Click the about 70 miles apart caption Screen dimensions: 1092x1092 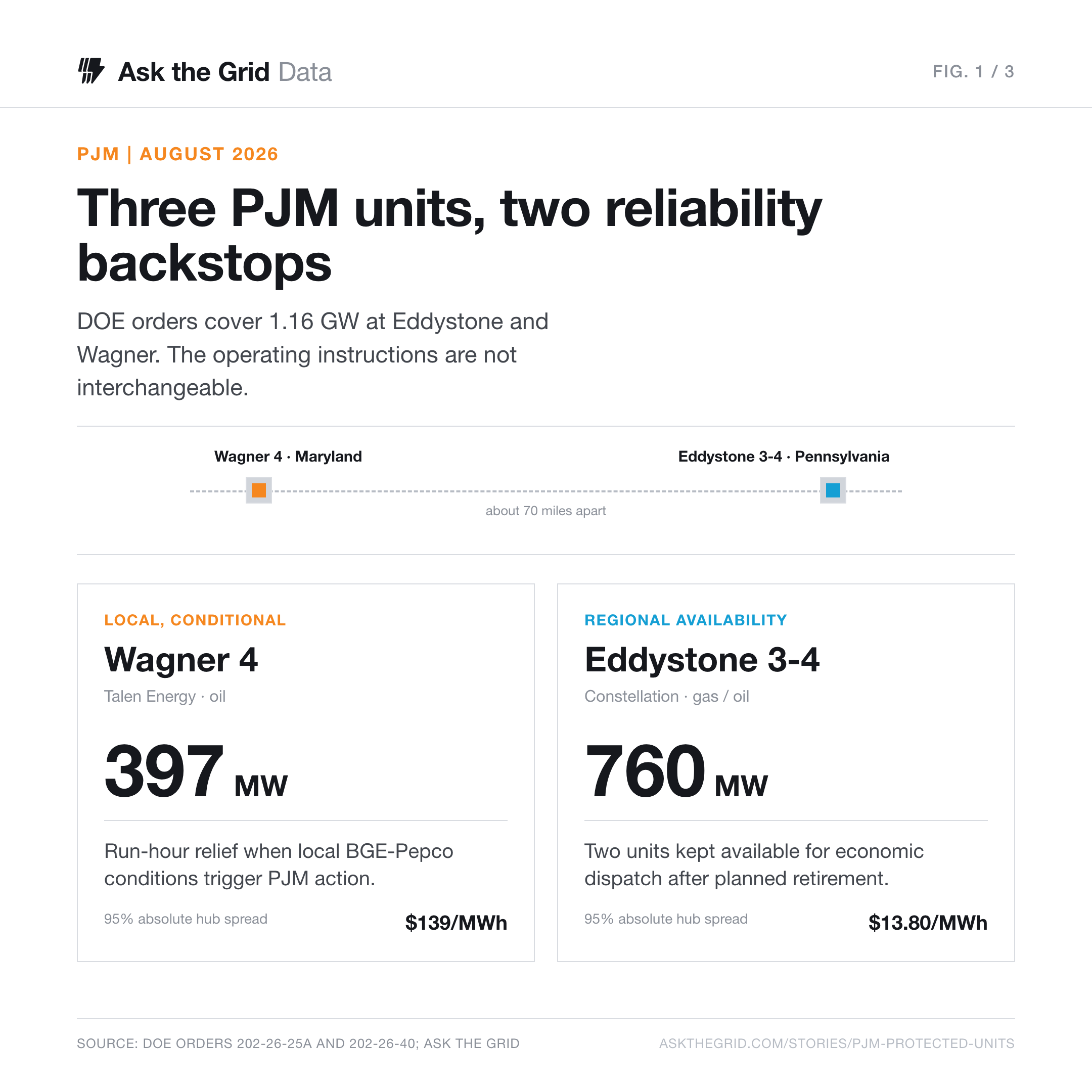pos(545,511)
